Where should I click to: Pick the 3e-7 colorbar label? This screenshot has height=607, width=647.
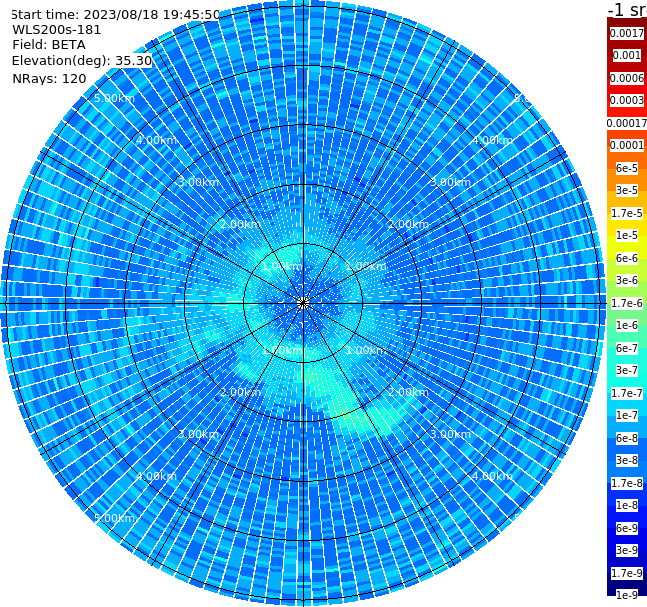627,370
